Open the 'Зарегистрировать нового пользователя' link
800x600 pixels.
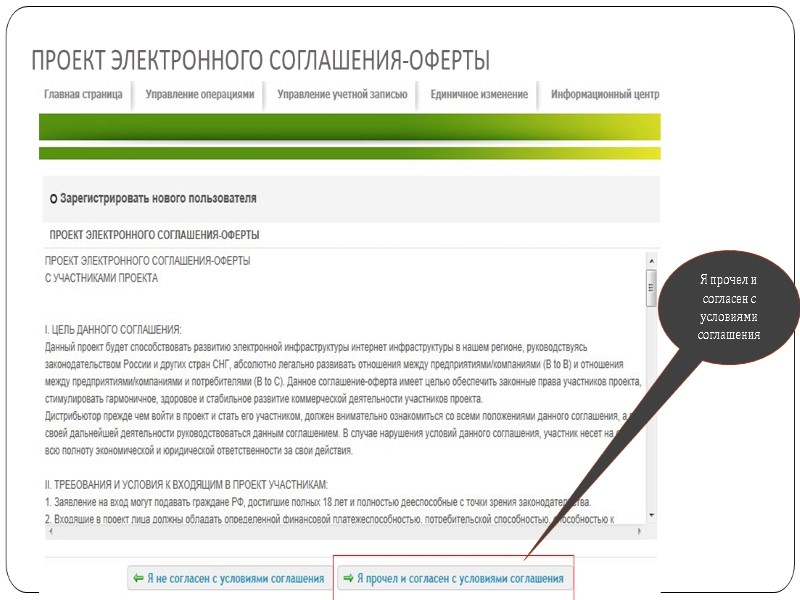click(x=160, y=198)
